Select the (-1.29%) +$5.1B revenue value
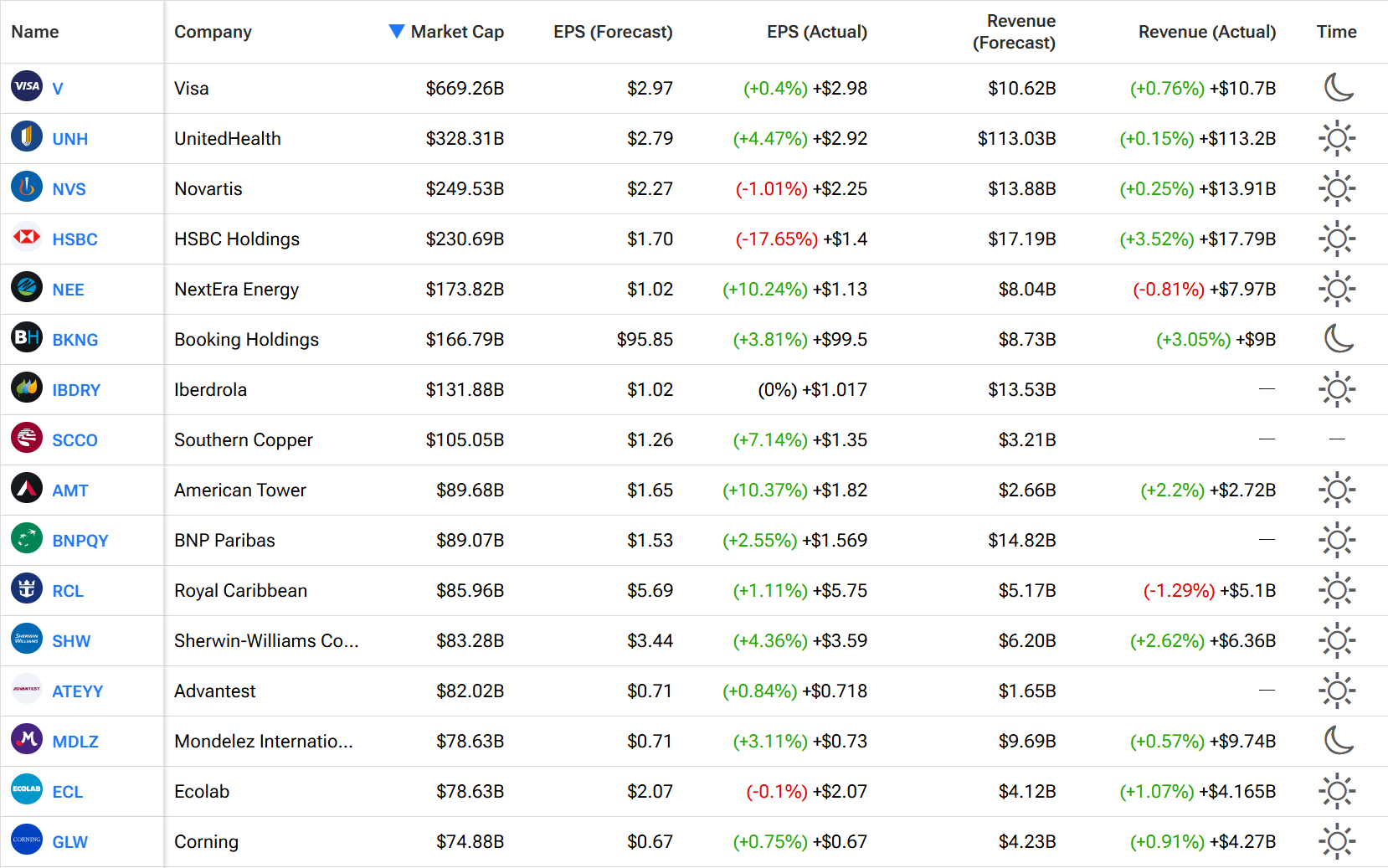This screenshot has width=1388, height=868. [1210, 591]
